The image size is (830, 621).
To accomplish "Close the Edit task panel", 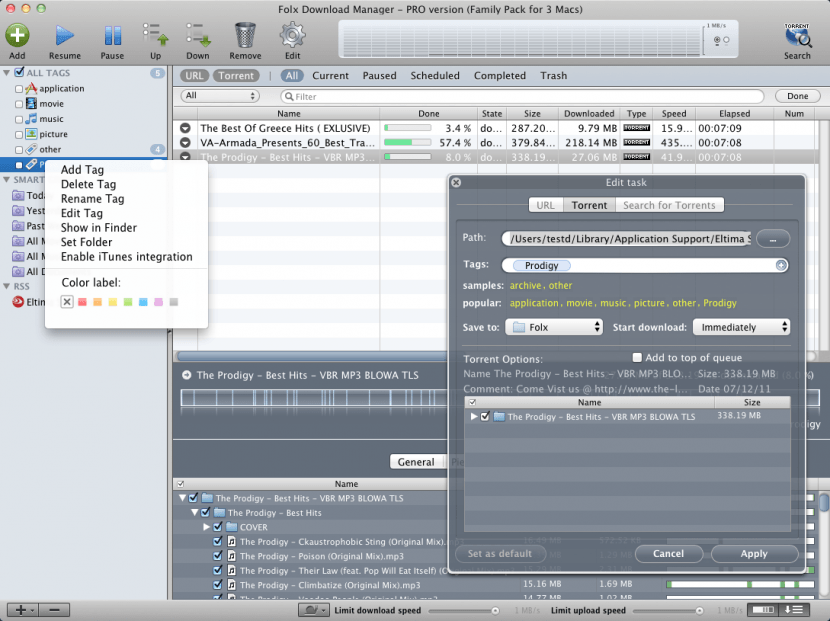I will click(456, 182).
